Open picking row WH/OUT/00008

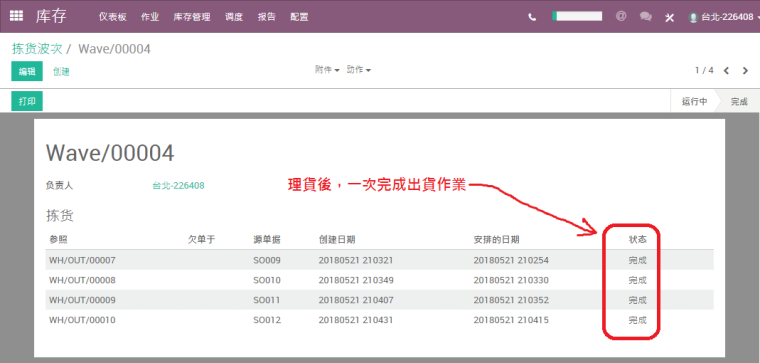[x=380, y=280]
